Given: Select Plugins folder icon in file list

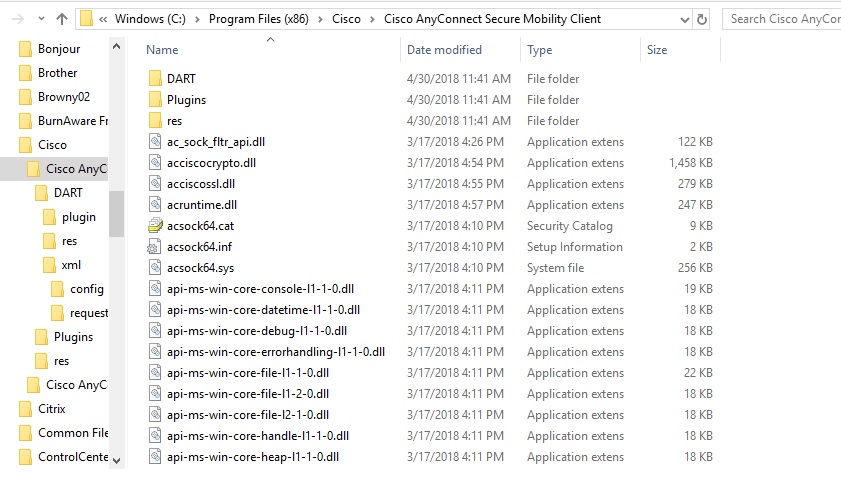Looking at the screenshot, I should tap(155, 100).
